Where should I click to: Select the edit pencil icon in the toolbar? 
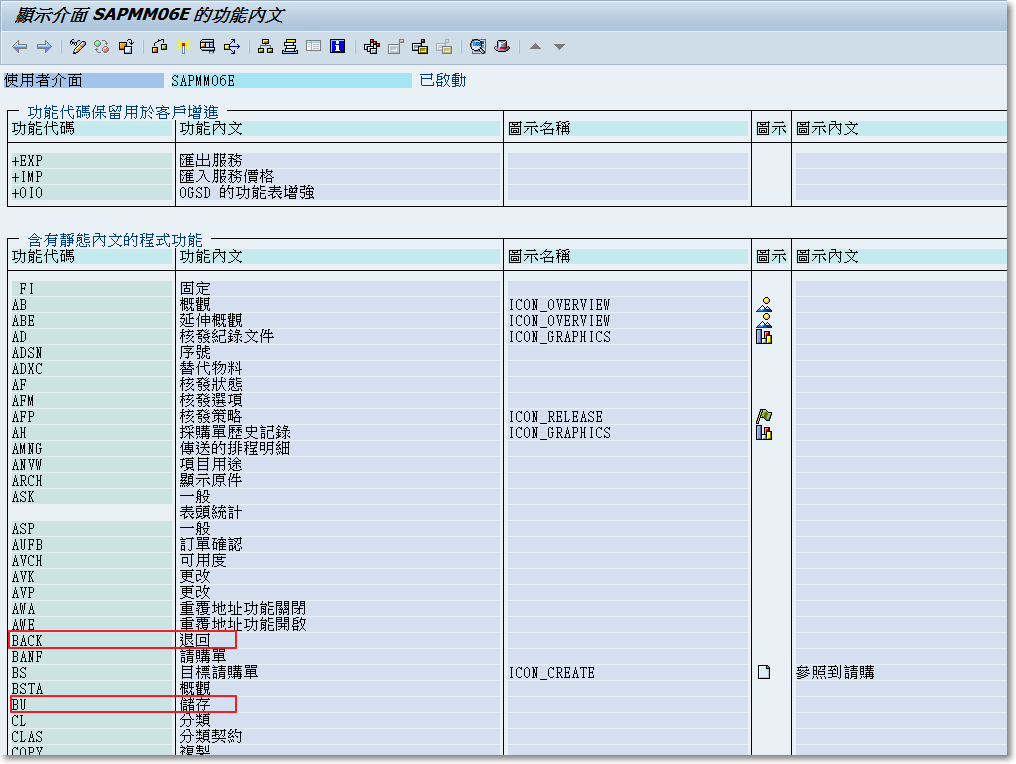(75, 46)
